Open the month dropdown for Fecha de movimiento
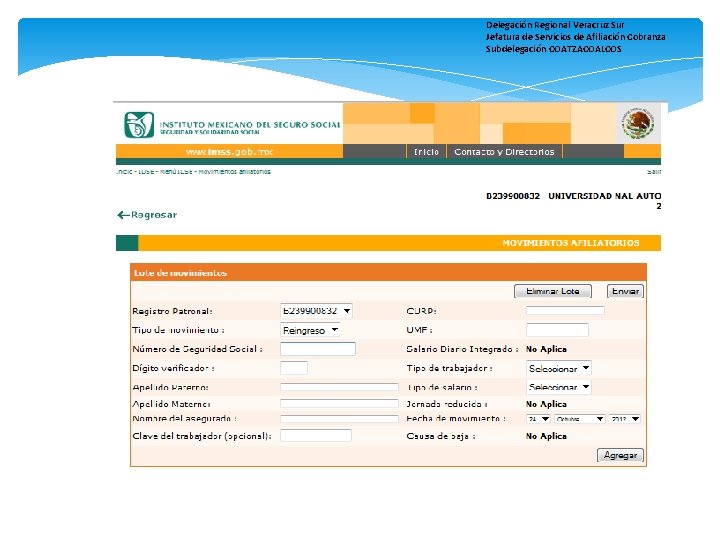The image size is (720, 540). [579, 419]
